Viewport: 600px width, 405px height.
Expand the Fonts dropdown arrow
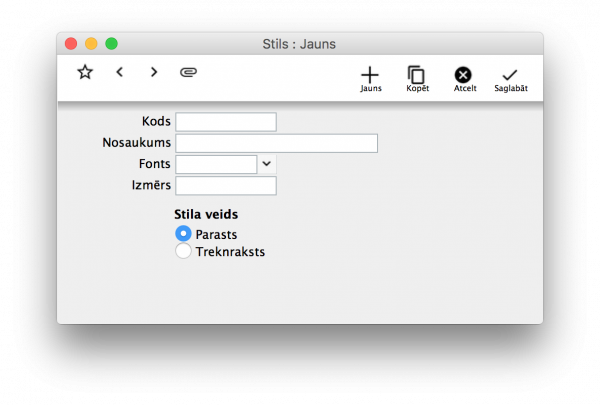click(267, 164)
